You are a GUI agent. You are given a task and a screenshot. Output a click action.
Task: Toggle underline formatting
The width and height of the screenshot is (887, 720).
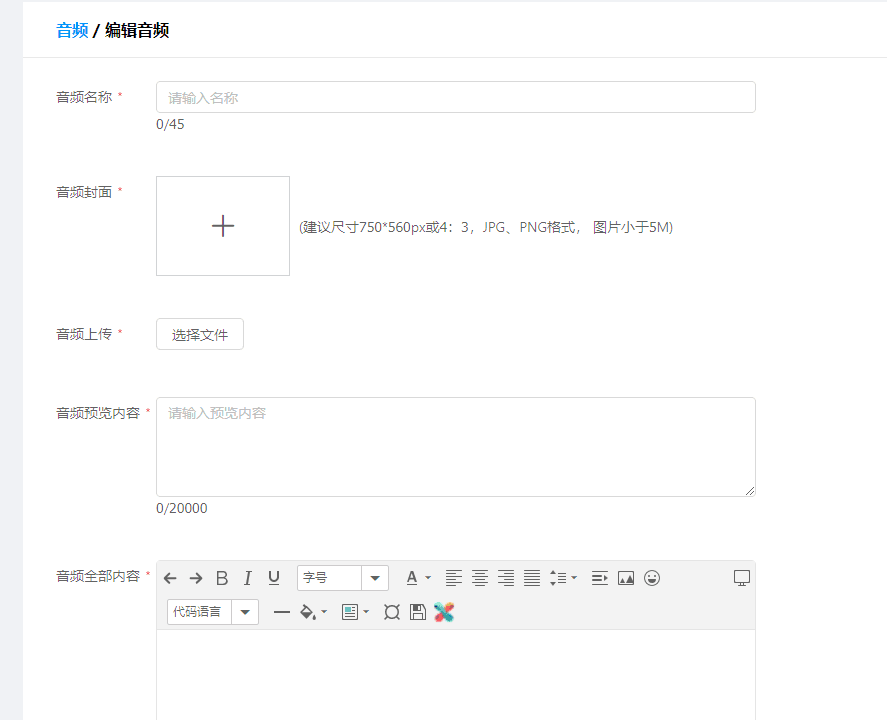[274, 578]
